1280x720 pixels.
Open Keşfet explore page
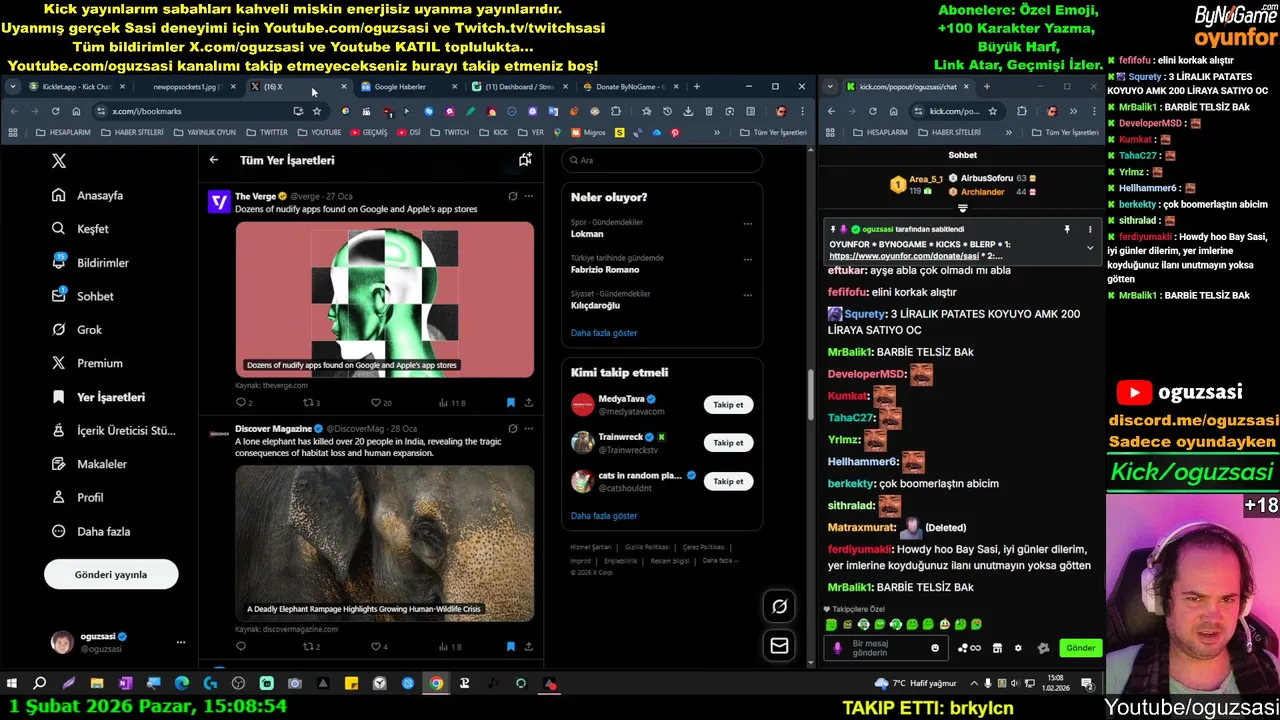coord(80,229)
